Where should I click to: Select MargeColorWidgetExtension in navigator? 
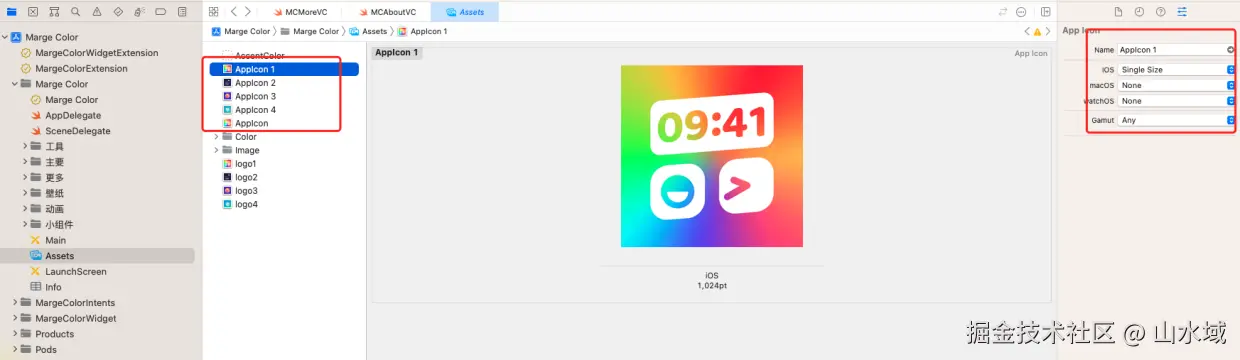click(96, 53)
